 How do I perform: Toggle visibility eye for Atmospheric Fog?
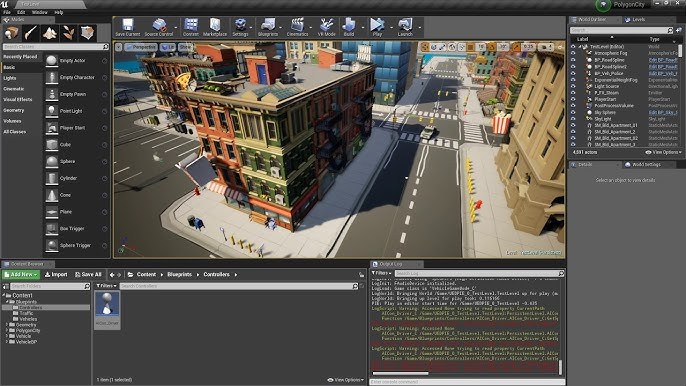point(573,53)
